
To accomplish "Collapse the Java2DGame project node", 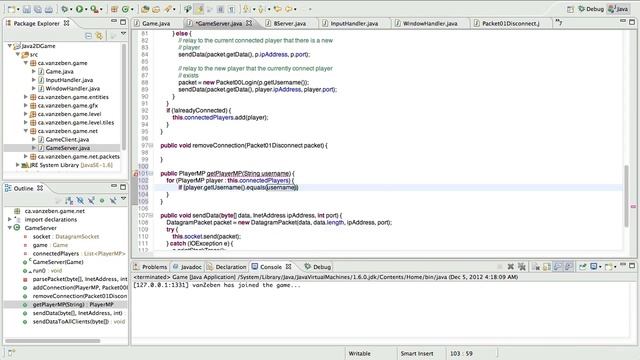I will (10, 46).
